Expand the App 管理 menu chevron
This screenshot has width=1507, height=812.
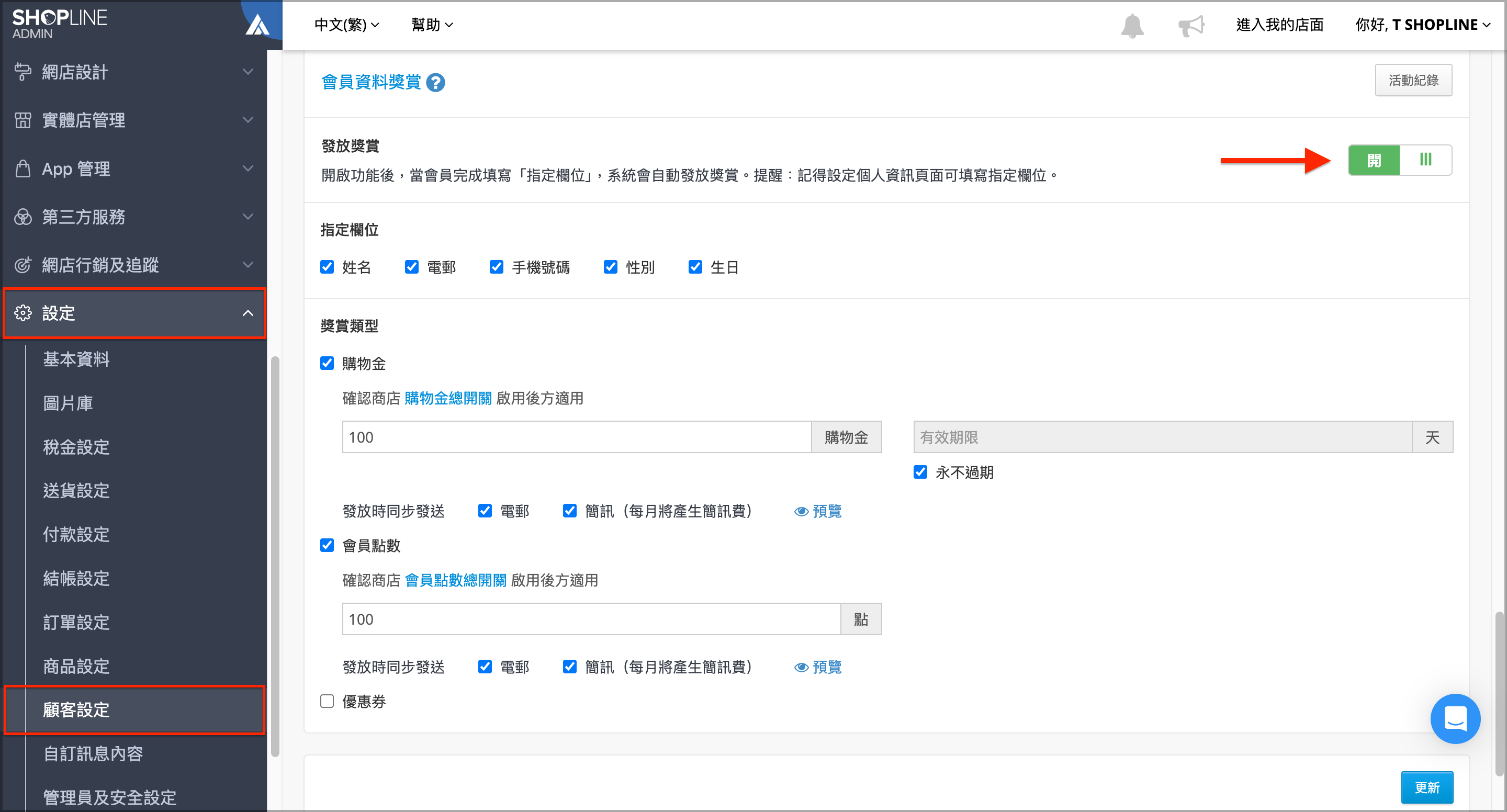(248, 168)
